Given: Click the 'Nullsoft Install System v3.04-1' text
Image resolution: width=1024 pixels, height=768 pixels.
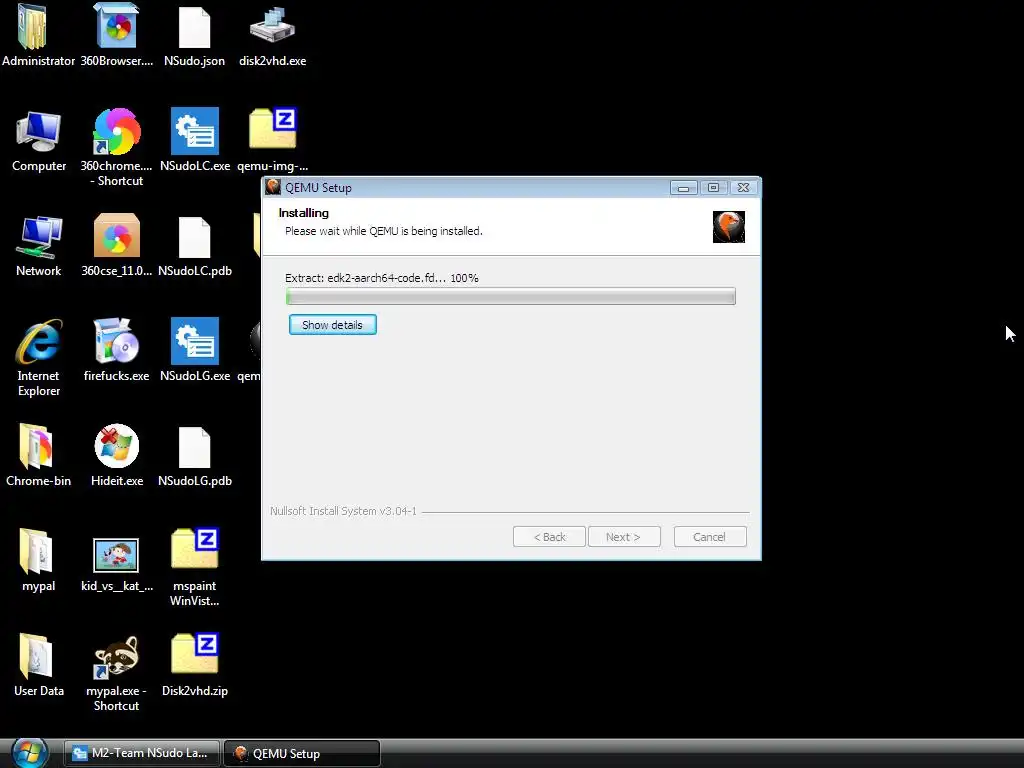Looking at the screenshot, I should (x=343, y=511).
